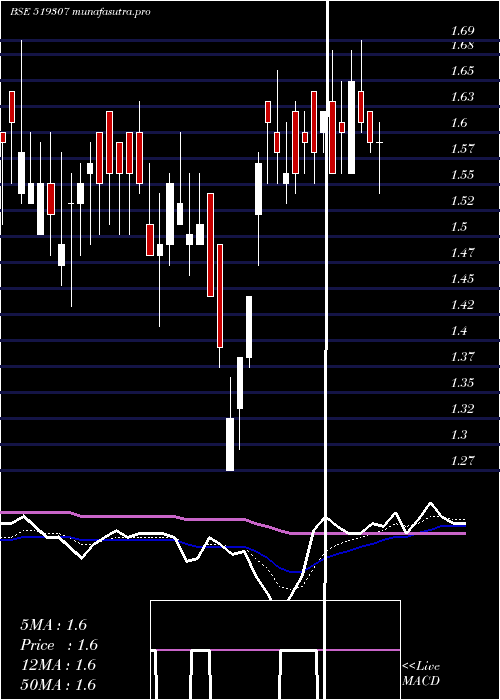Click the 1.69 price axis label
The width and height of the screenshot is (500, 700).
pyautogui.click(x=462, y=31)
